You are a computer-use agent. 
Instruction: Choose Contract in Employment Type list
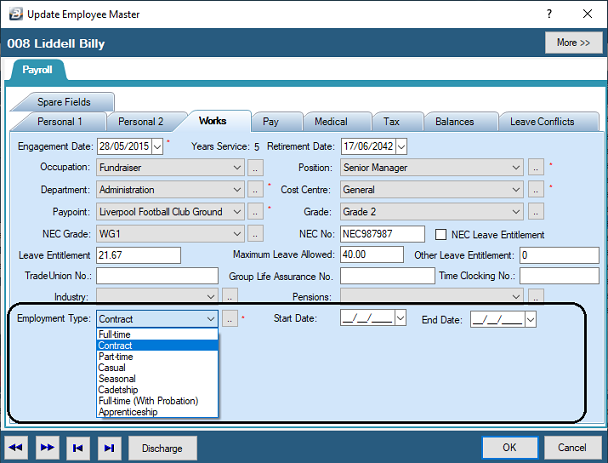click(x=157, y=346)
